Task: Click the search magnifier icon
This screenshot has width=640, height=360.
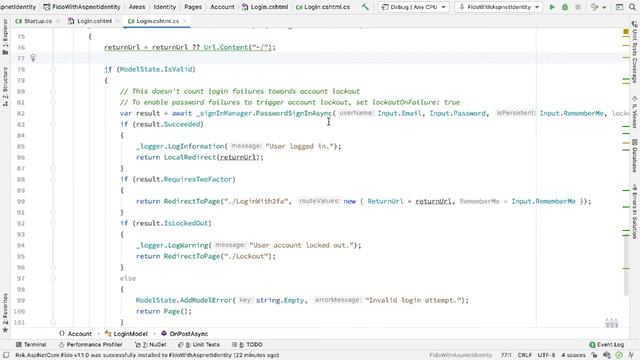Action: coord(632,7)
